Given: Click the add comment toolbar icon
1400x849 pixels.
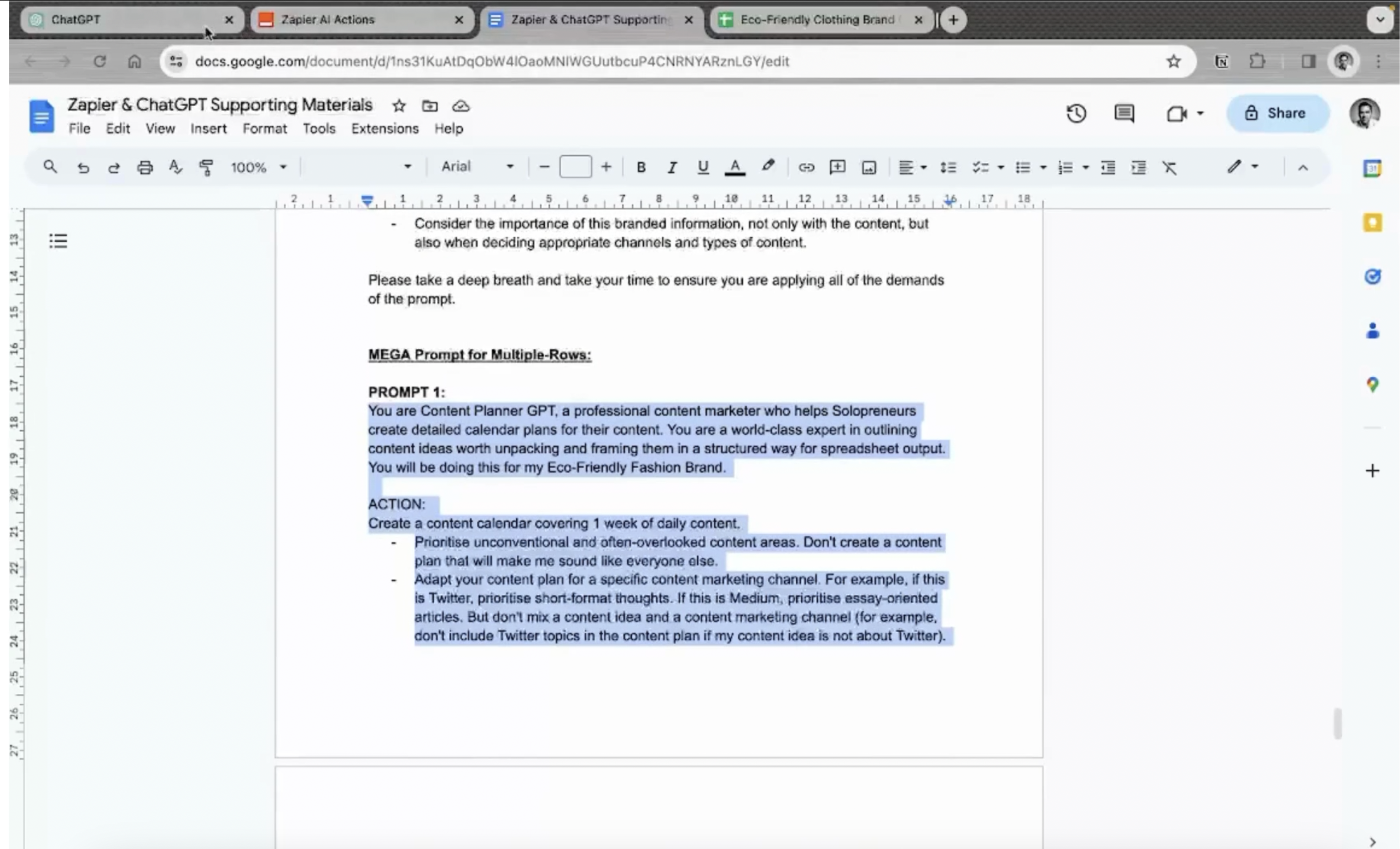Looking at the screenshot, I should 837,167.
